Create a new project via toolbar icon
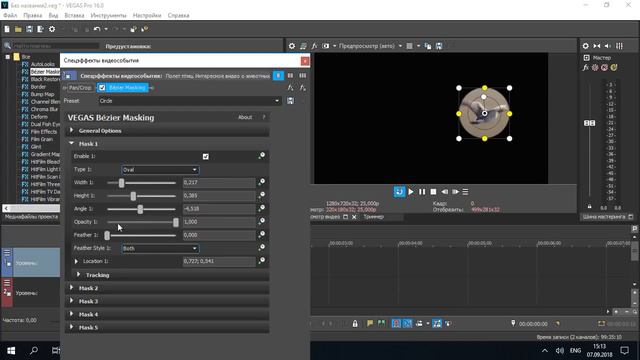The width and height of the screenshot is (640, 360). click(x=7, y=29)
